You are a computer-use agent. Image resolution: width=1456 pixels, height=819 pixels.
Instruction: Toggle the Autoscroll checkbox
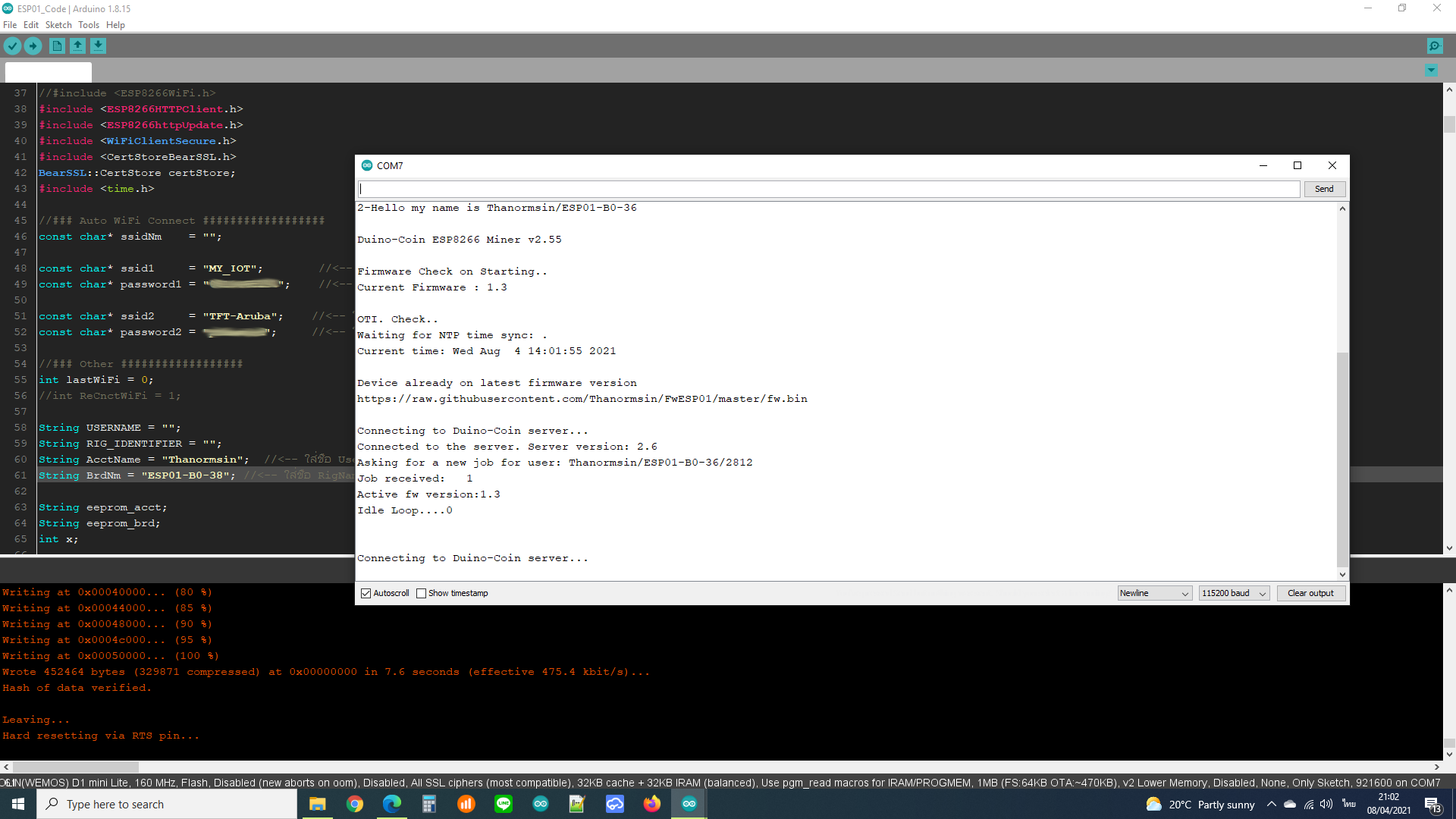[366, 593]
